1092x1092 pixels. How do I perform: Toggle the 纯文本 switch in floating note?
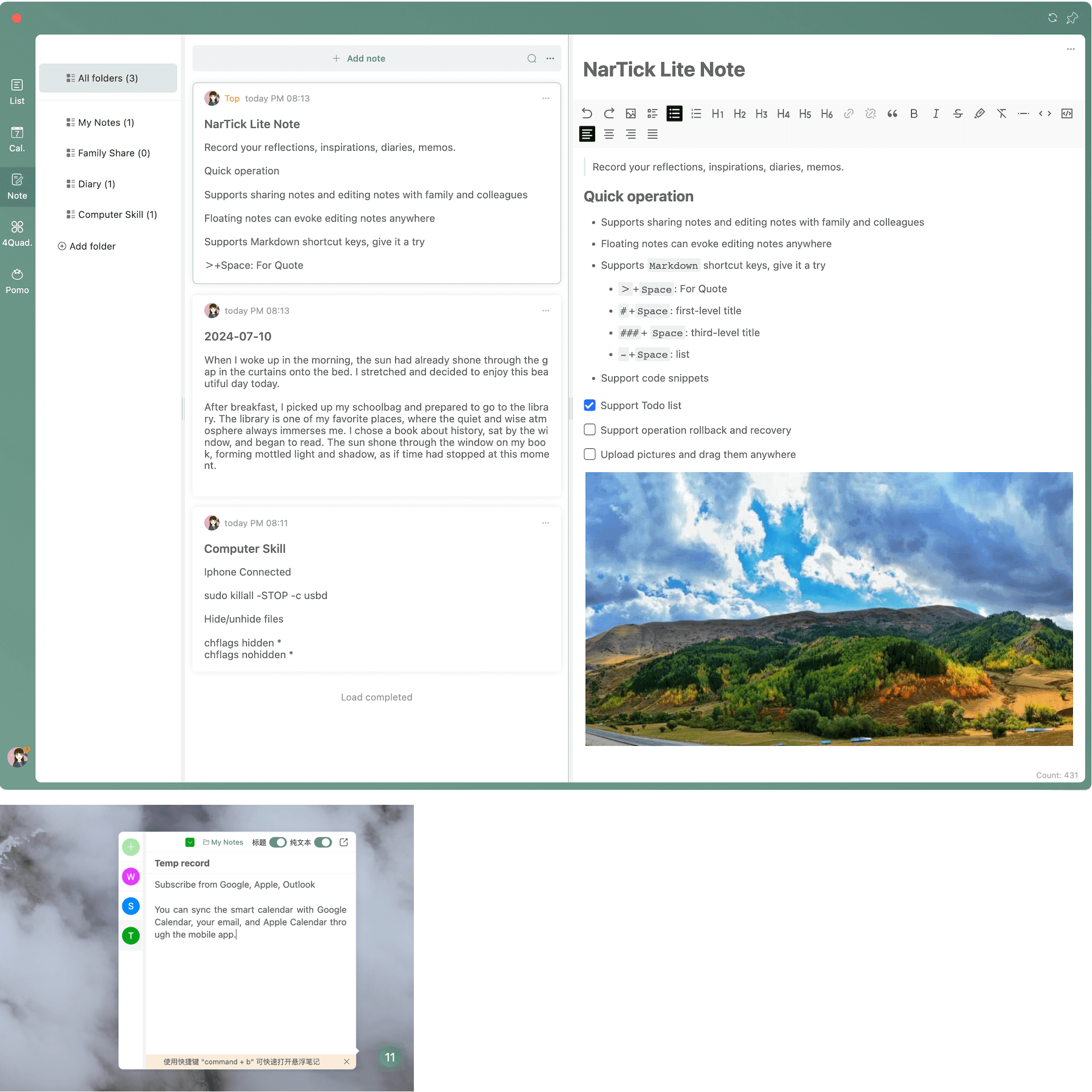point(323,842)
